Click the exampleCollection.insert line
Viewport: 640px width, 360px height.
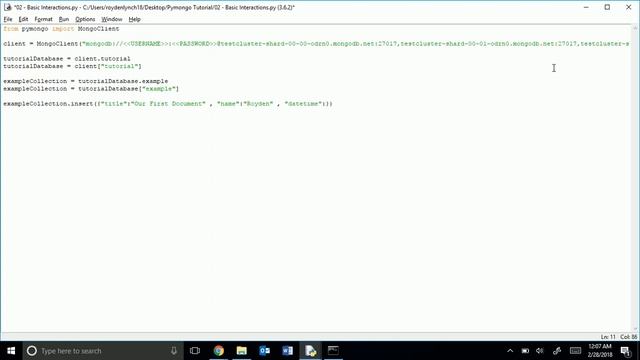tap(168, 104)
